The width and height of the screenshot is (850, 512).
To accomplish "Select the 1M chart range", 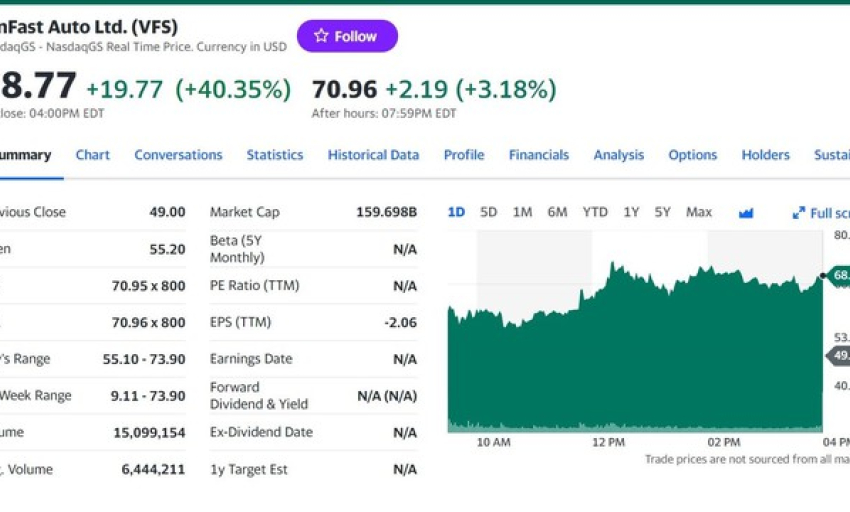I will [x=523, y=212].
